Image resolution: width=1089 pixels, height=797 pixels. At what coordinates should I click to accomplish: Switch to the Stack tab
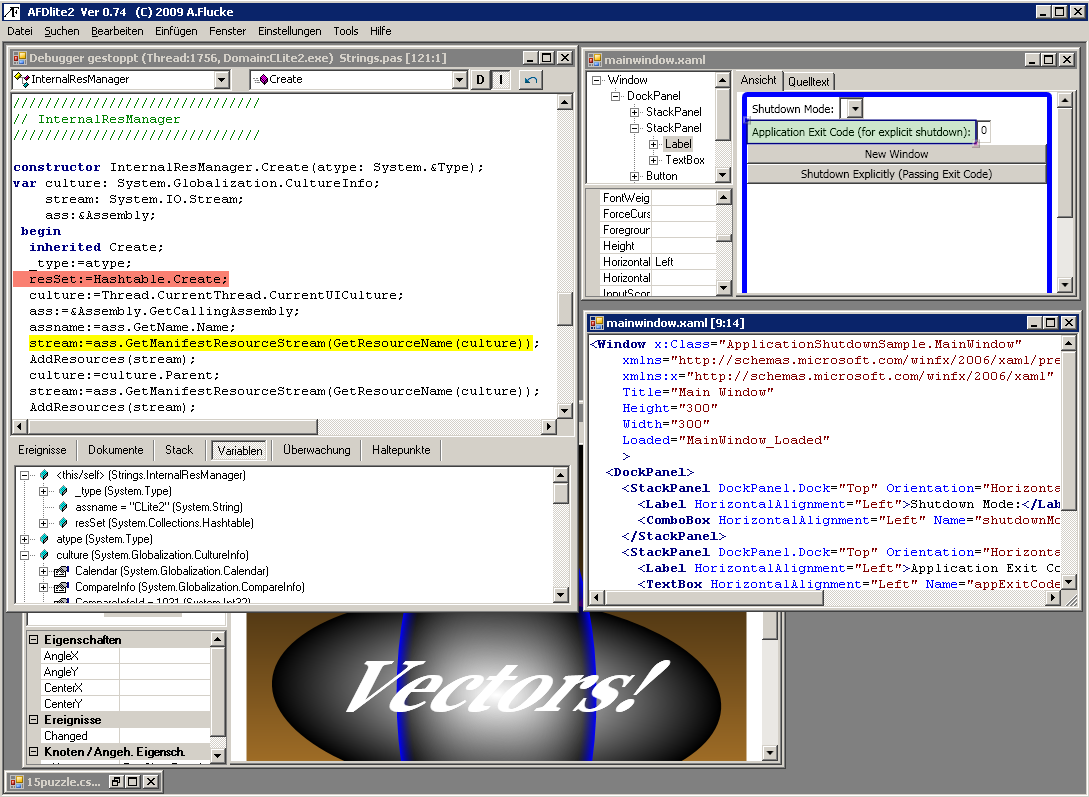[x=178, y=450]
